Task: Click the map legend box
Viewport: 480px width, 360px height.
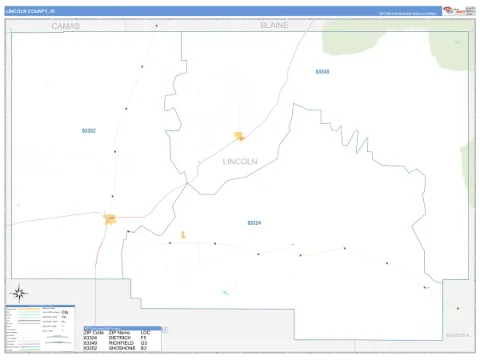Action: [x=40, y=328]
